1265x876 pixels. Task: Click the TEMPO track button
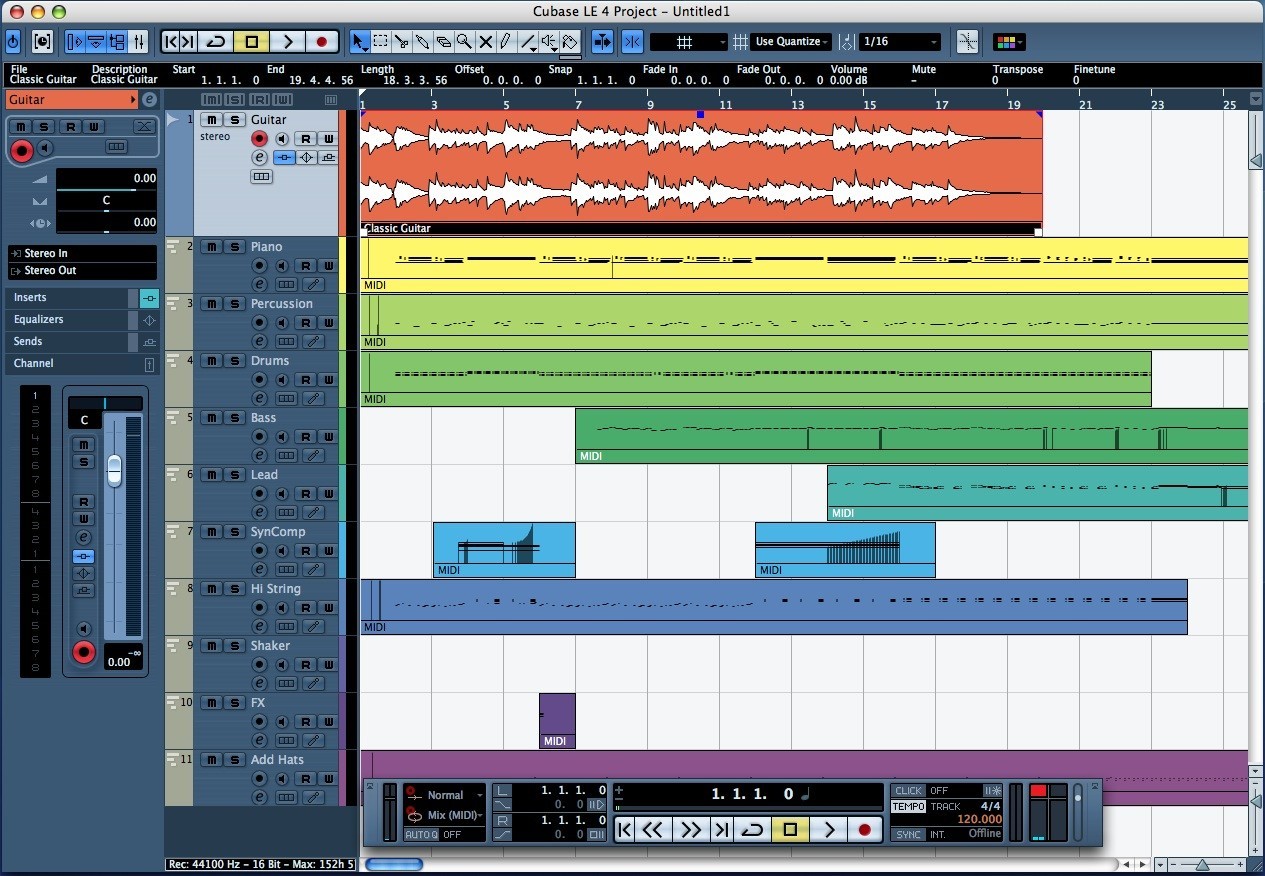(908, 806)
